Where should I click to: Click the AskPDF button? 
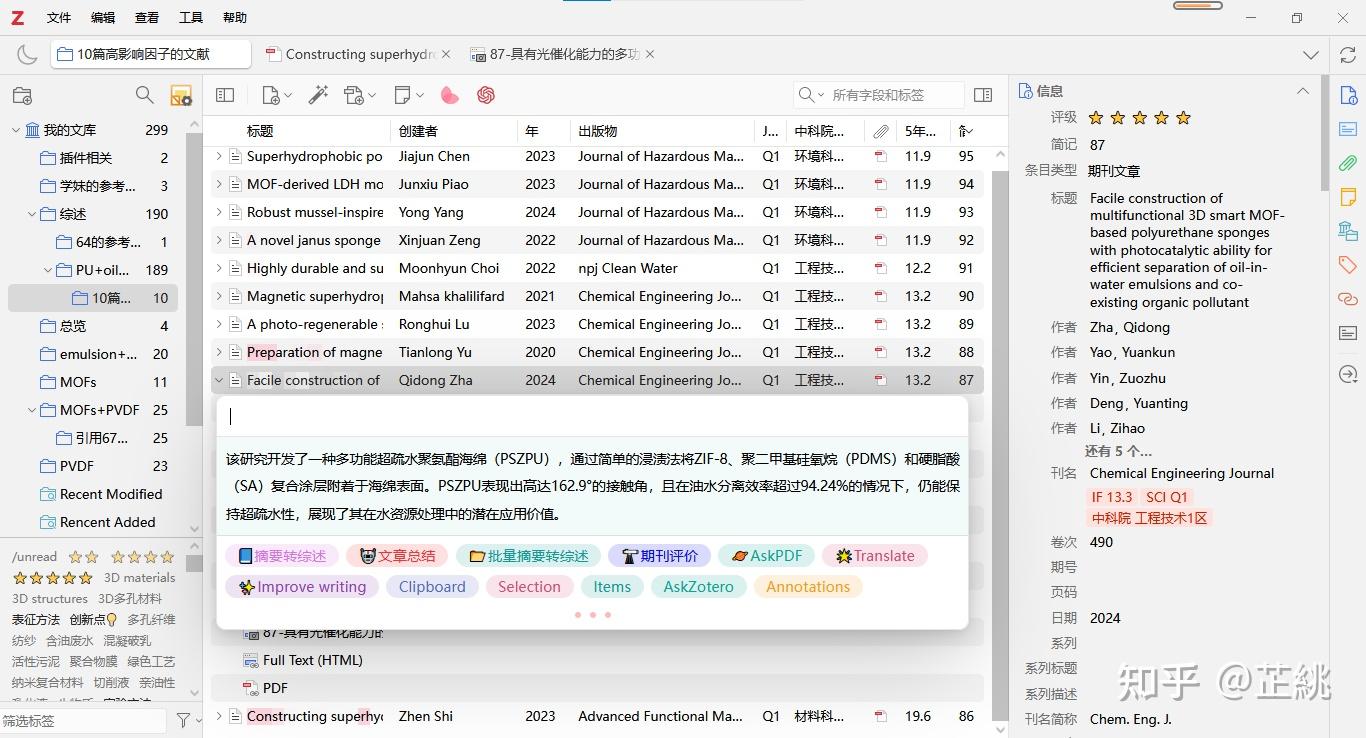pyautogui.click(x=767, y=556)
